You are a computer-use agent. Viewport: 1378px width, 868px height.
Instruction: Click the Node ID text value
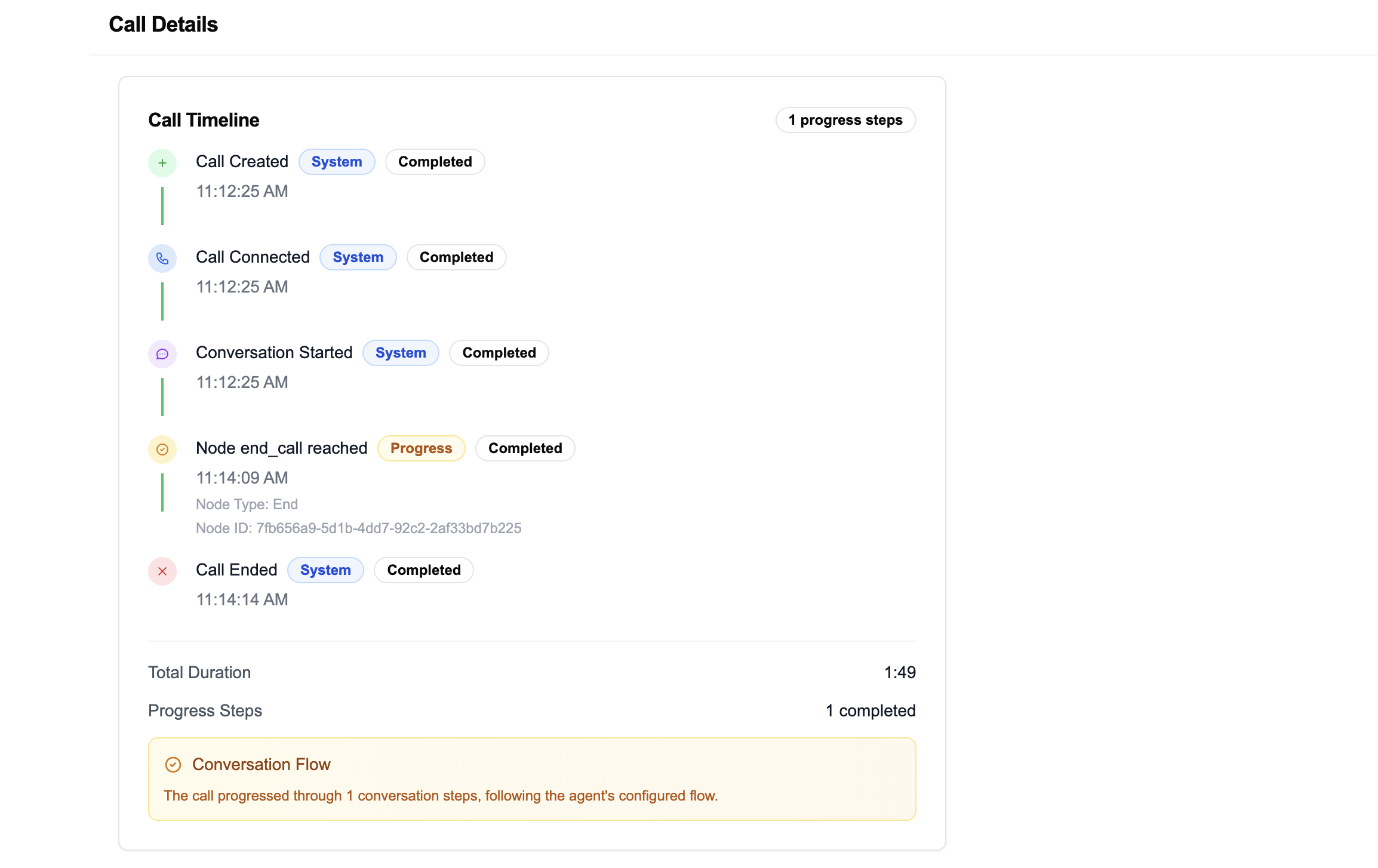click(388, 528)
